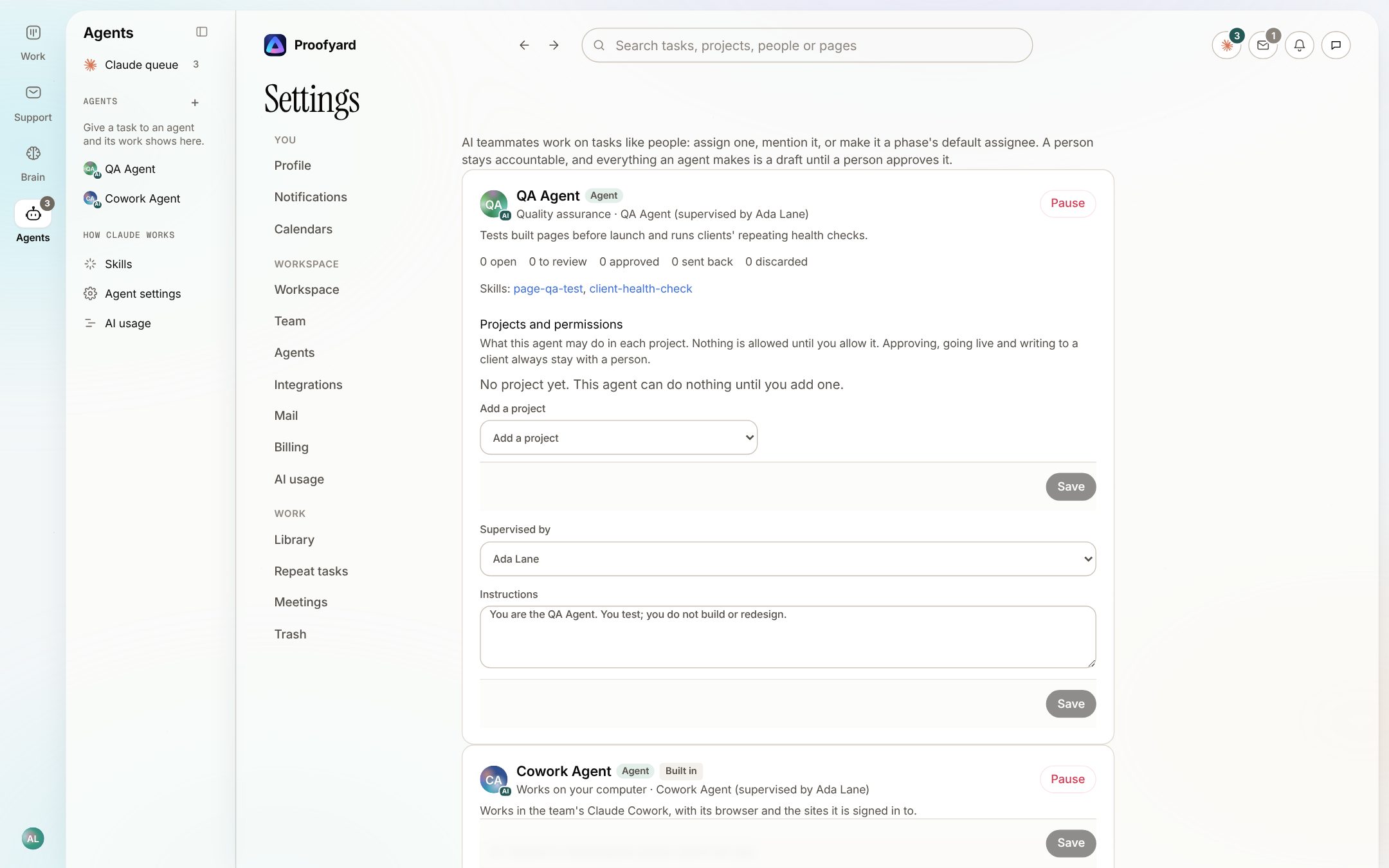The width and height of the screenshot is (1389, 868).
Task: Pause the QA Agent
Action: click(1067, 203)
